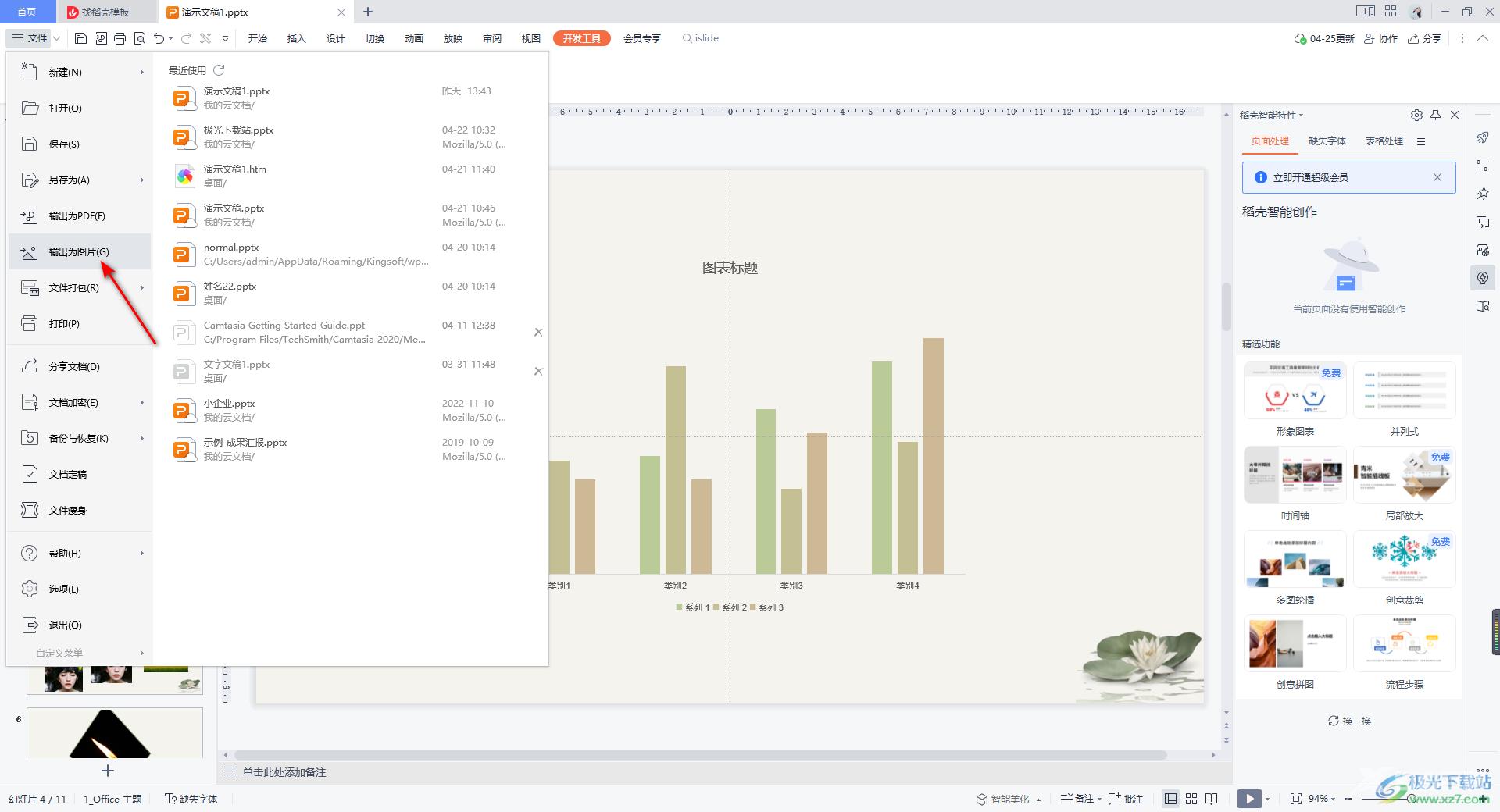Collapse the ribbon with the chevron
The height and width of the screenshot is (812, 1500).
pyautogui.click(x=1483, y=38)
